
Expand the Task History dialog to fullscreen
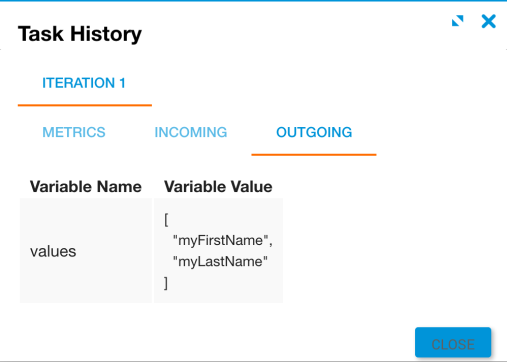point(457,21)
